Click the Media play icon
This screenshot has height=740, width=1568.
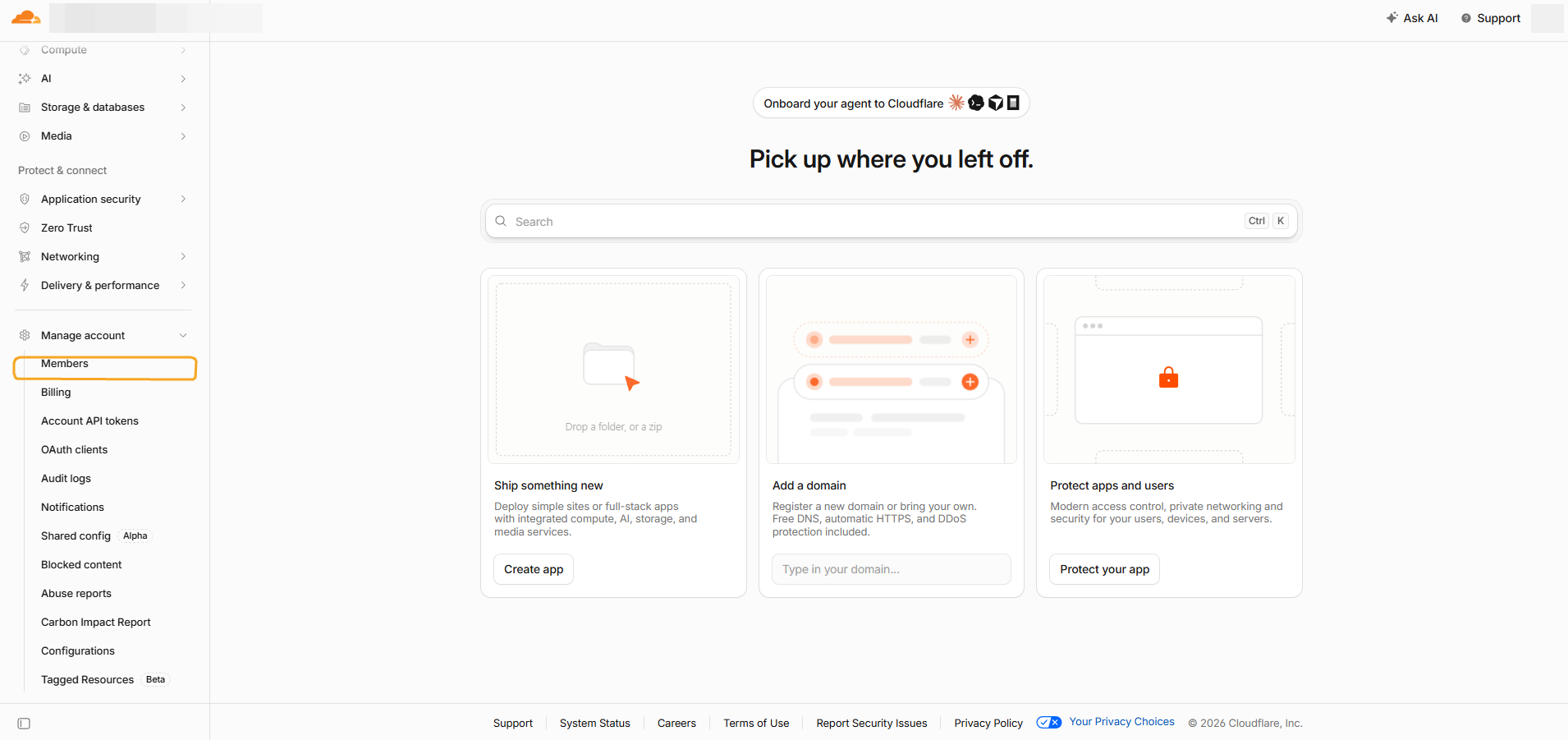point(25,136)
